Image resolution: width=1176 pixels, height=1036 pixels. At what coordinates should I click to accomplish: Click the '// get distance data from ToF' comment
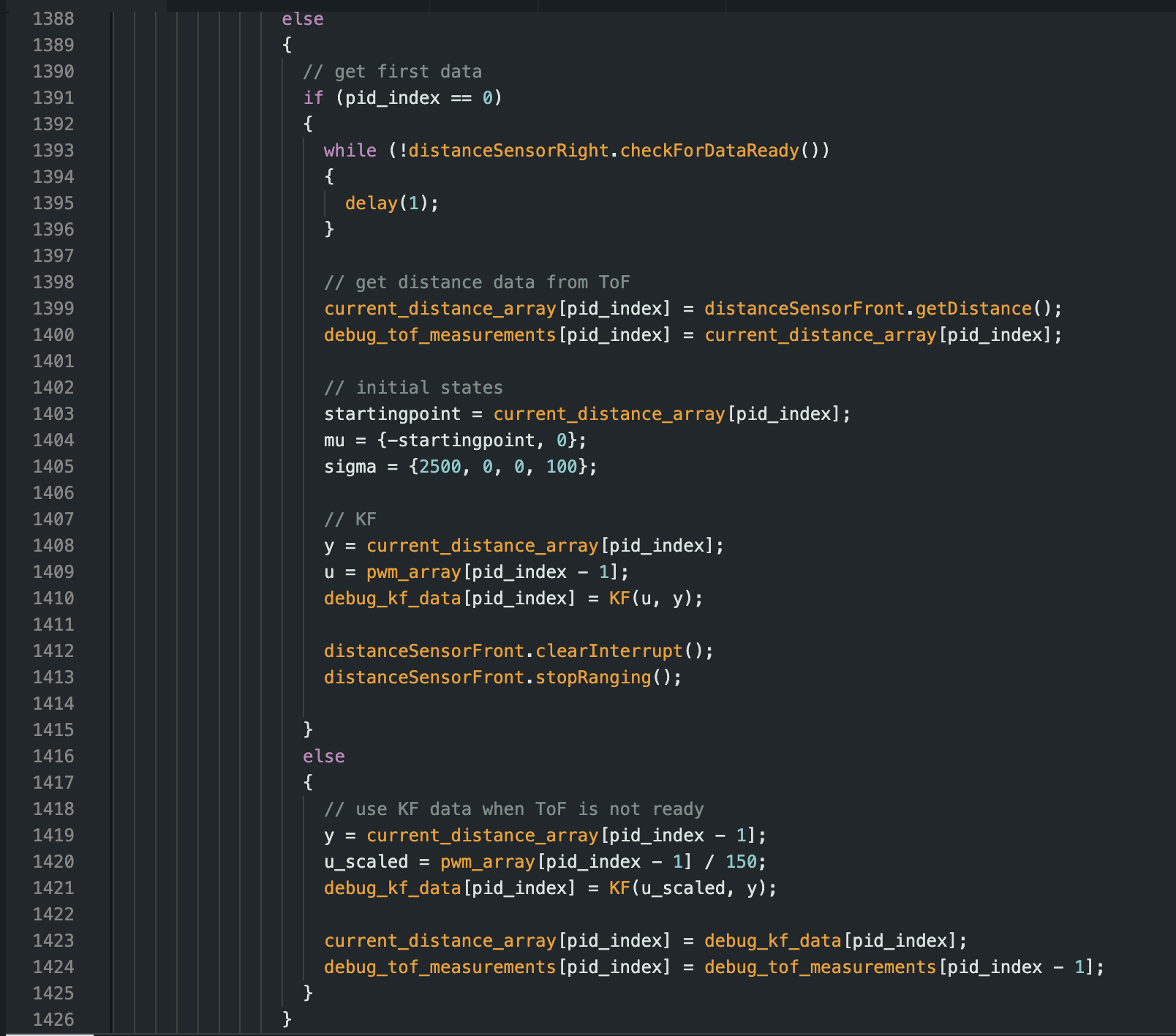pyautogui.click(x=477, y=282)
